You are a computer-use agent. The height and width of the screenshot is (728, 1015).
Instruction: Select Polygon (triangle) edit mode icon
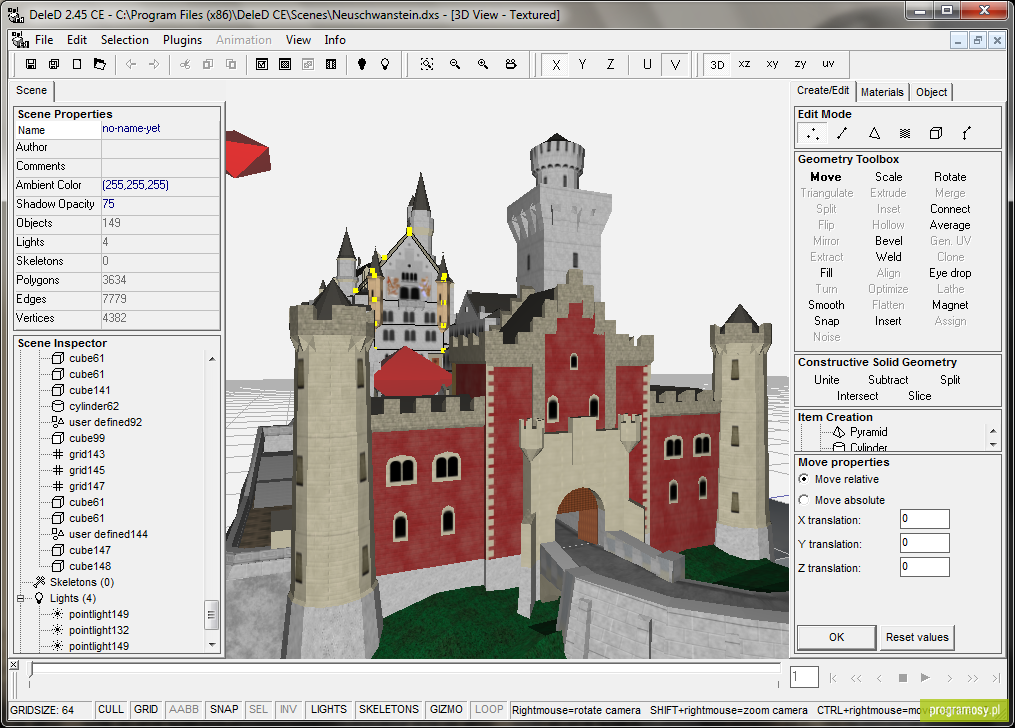click(874, 133)
